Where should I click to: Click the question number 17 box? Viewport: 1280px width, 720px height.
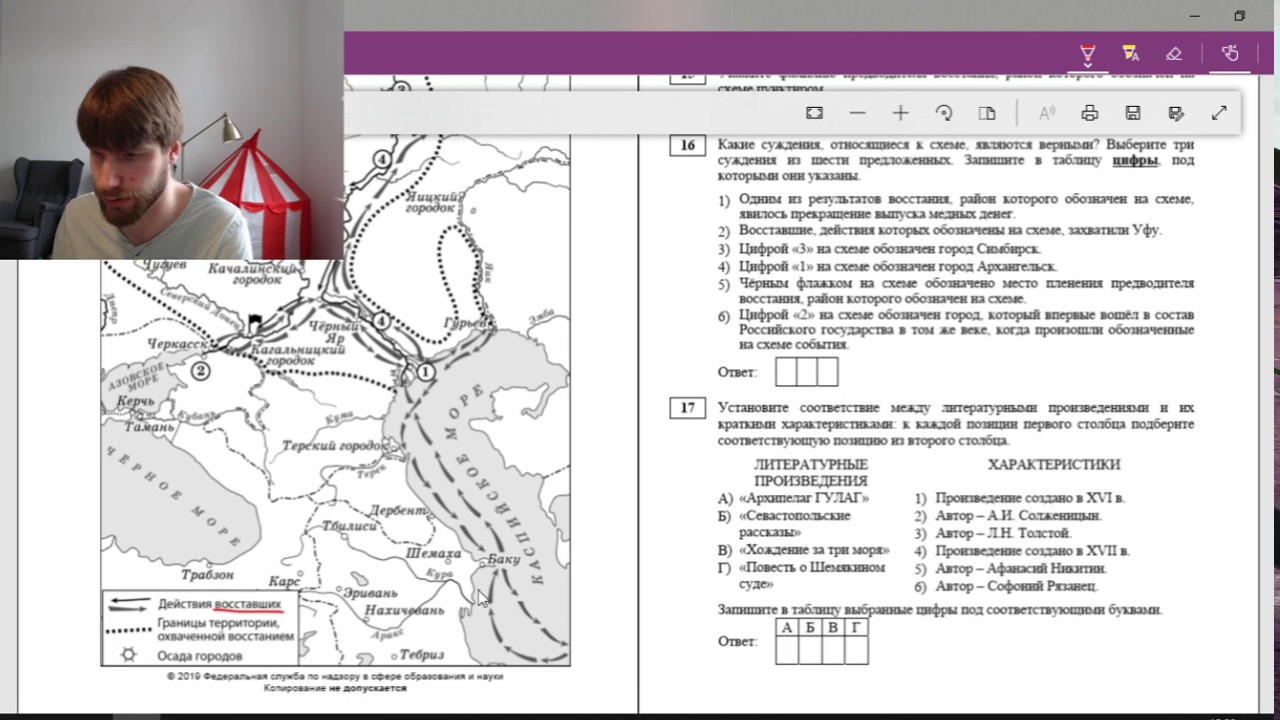(x=687, y=408)
